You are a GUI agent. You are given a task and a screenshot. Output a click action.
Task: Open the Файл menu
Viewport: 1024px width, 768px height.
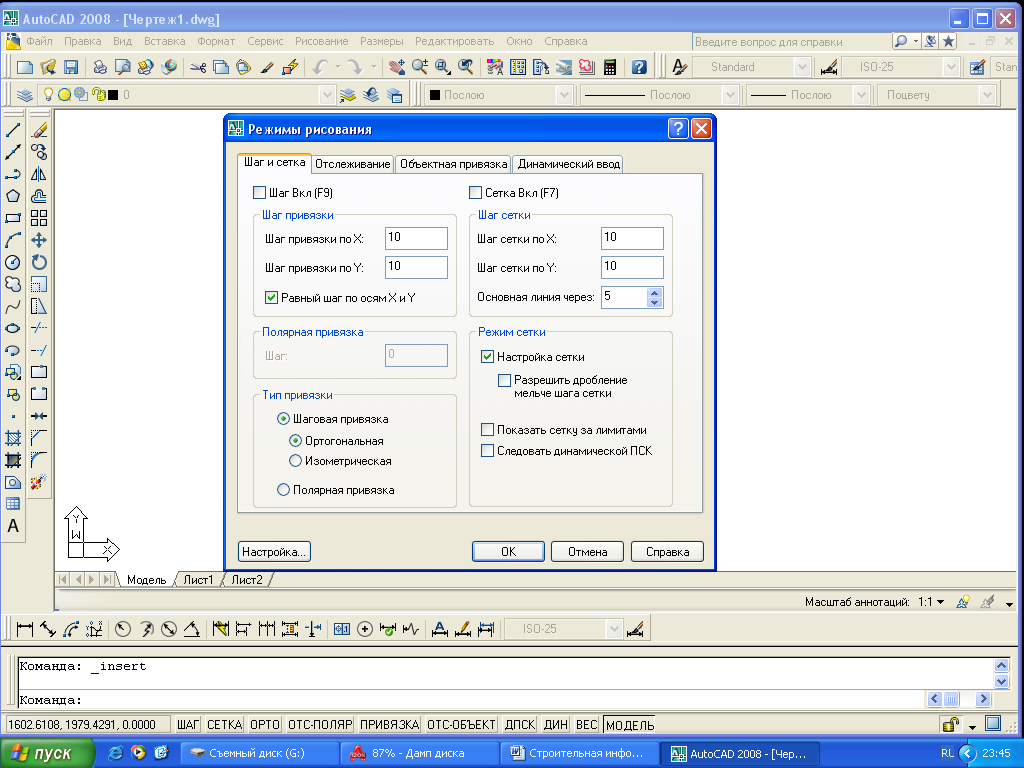coord(39,41)
